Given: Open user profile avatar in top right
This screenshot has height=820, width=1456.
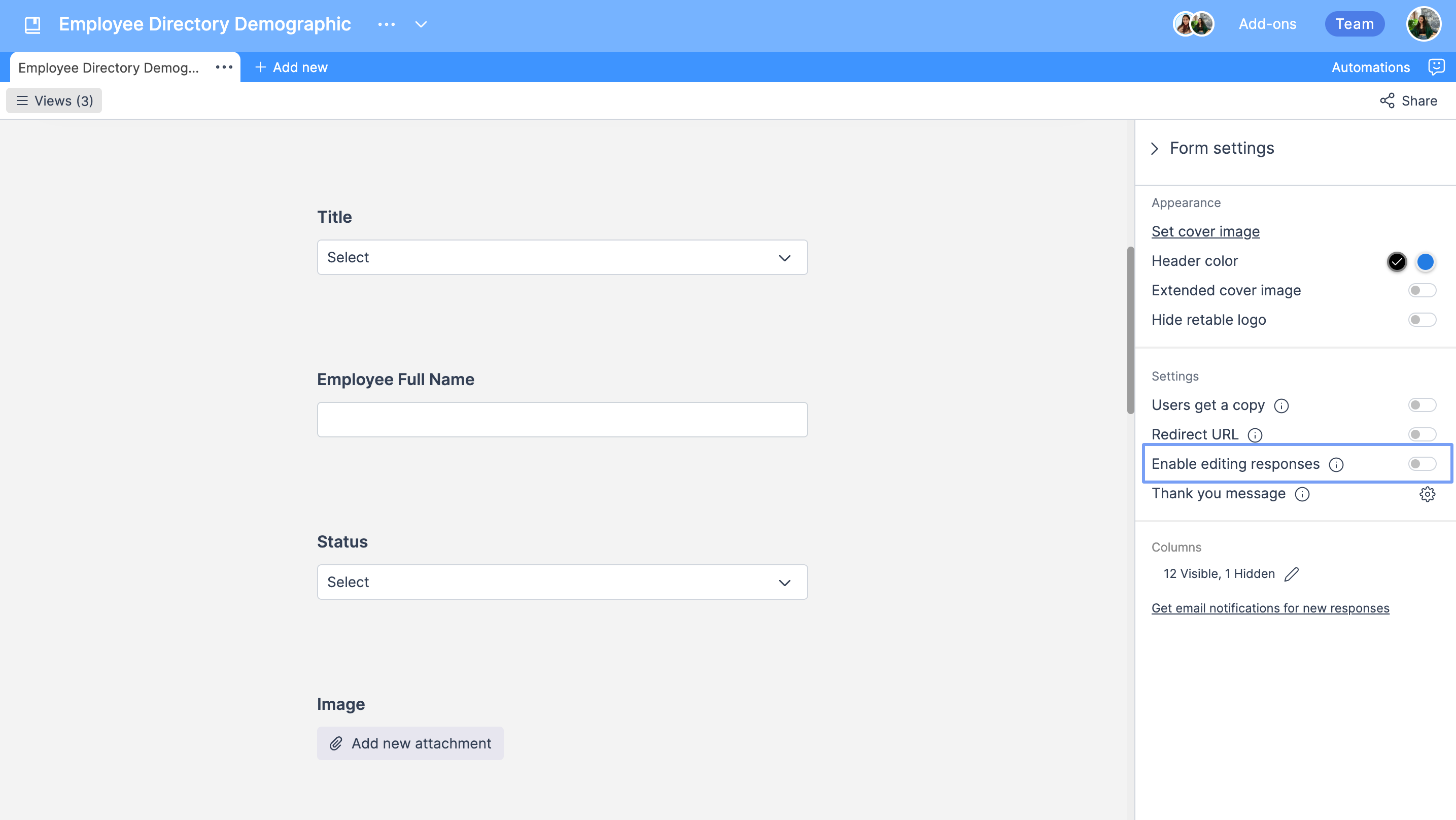Looking at the screenshot, I should click(1423, 24).
